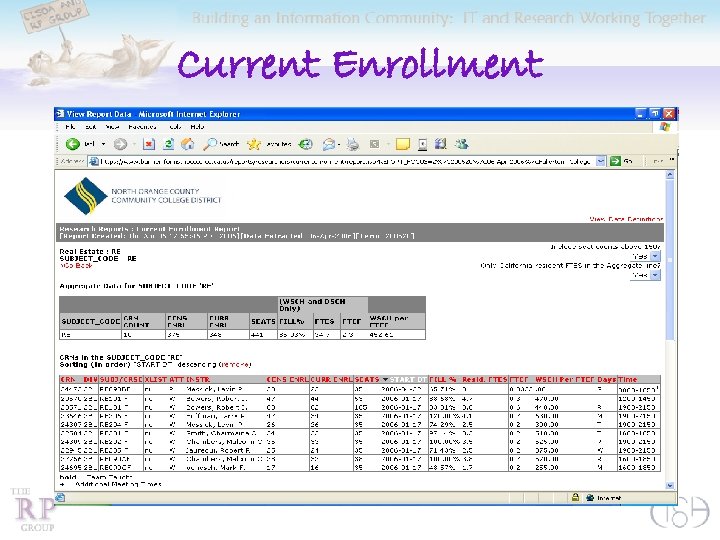
Task: Stop the page load with the Stop icon
Action: pos(148,144)
